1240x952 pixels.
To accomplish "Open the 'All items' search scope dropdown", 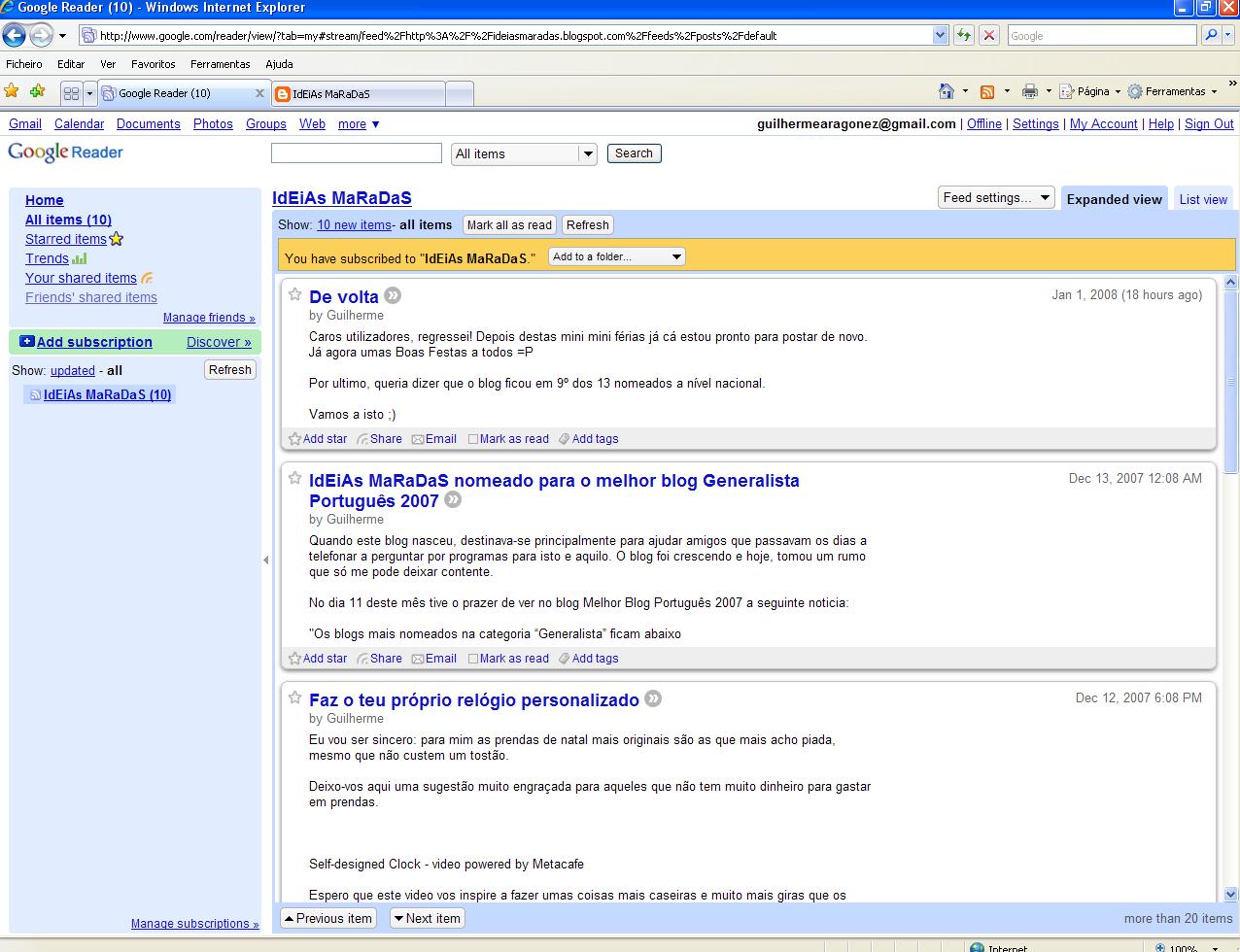I will click(587, 153).
